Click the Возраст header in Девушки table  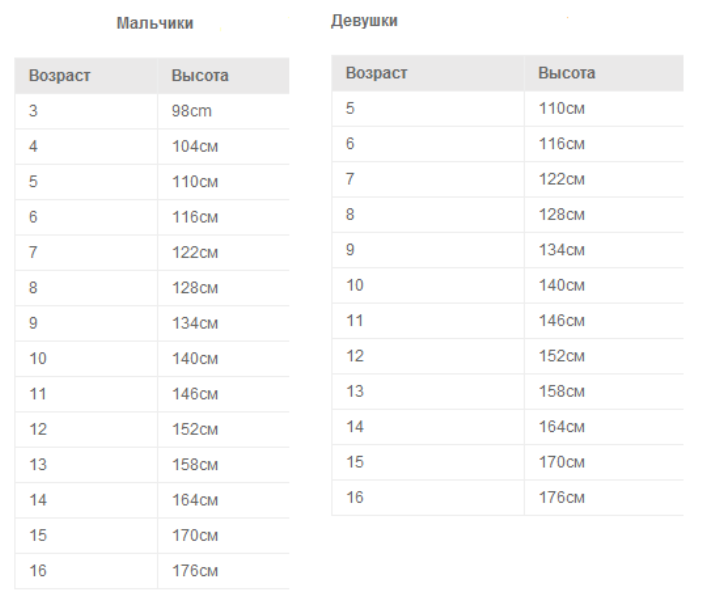(x=376, y=73)
